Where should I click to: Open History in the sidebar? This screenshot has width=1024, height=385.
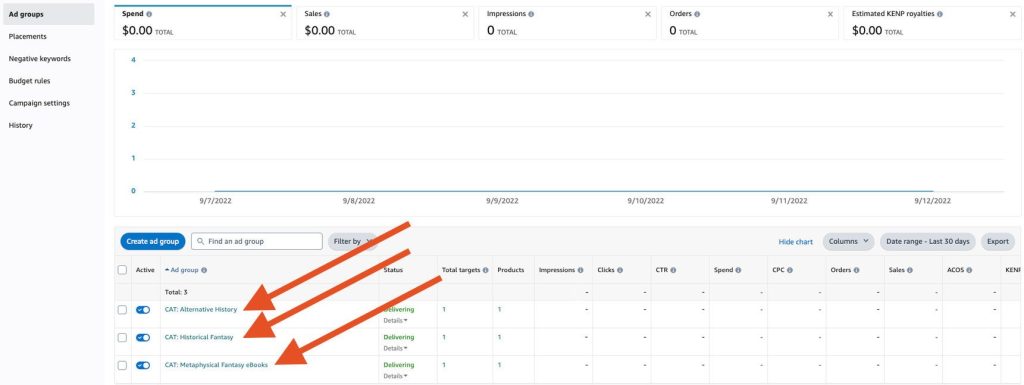point(20,125)
